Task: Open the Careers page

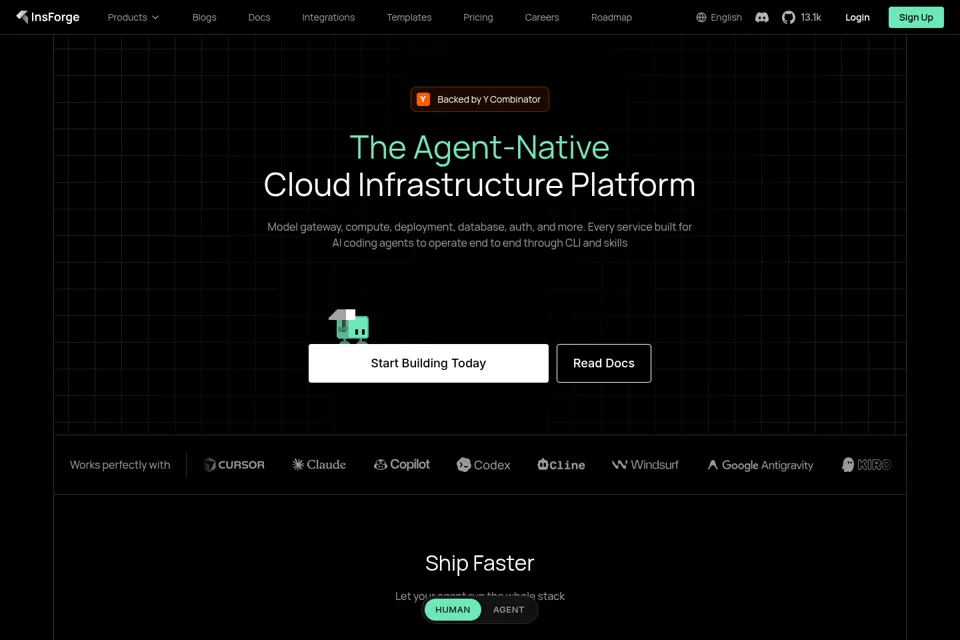Action: pos(542,17)
